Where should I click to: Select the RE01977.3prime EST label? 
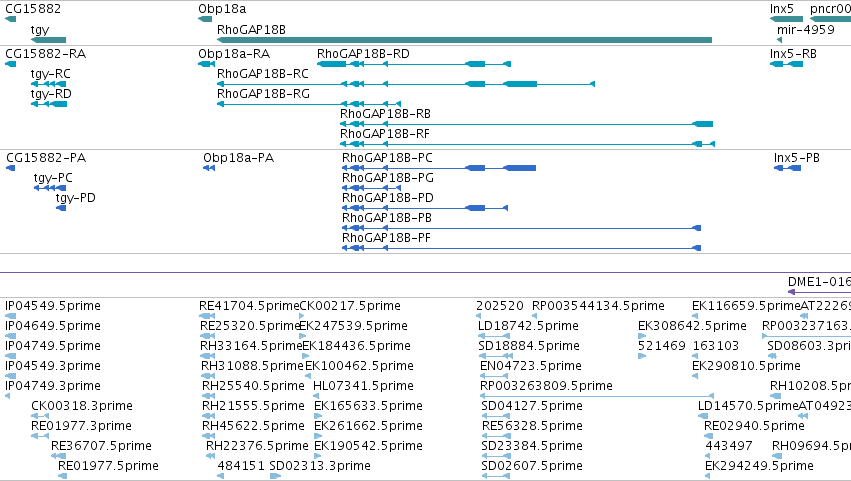[x=81, y=426]
